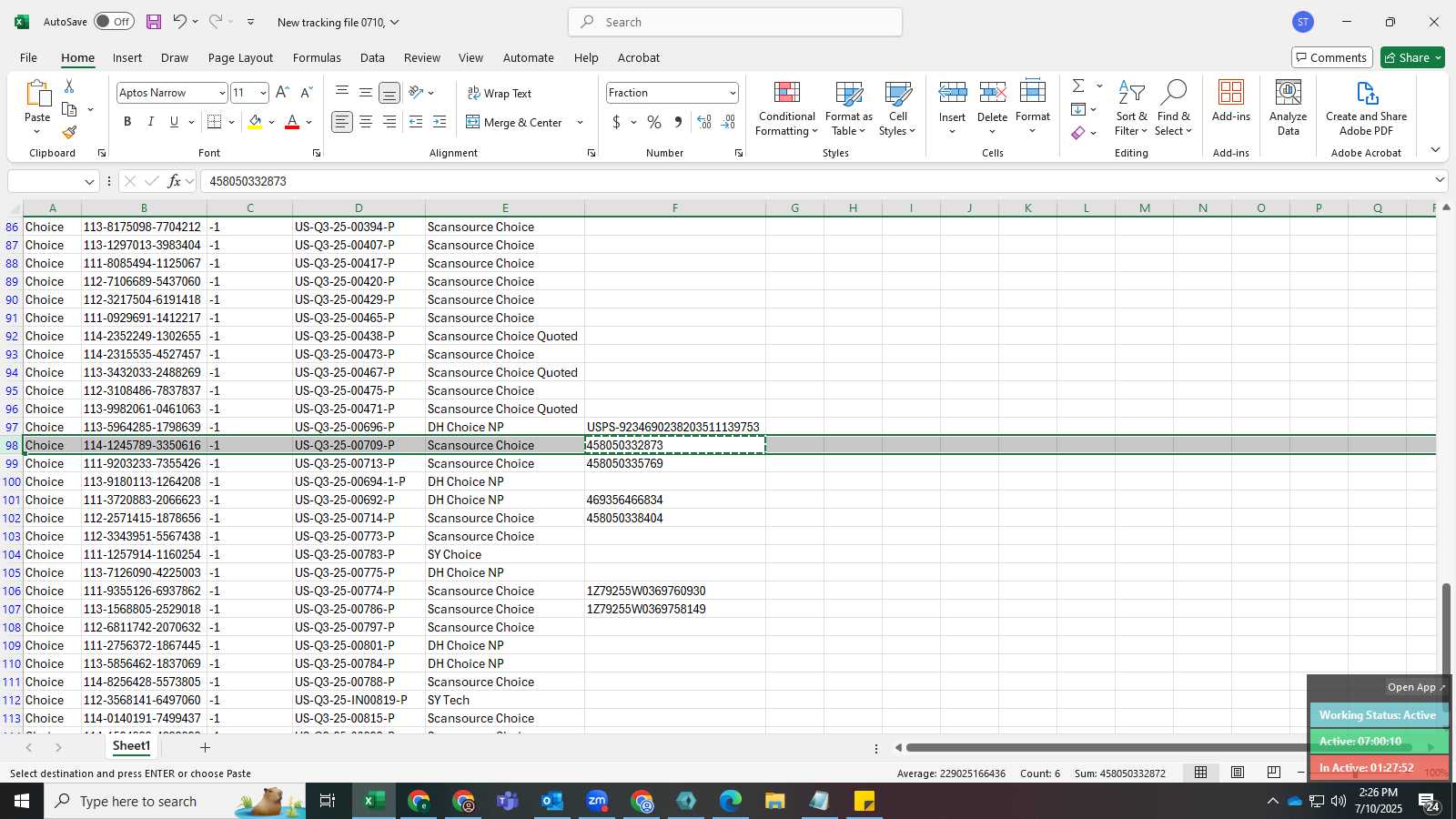1456x819 pixels.
Task: Expand the formula bar chevron
Action: pos(1440,180)
